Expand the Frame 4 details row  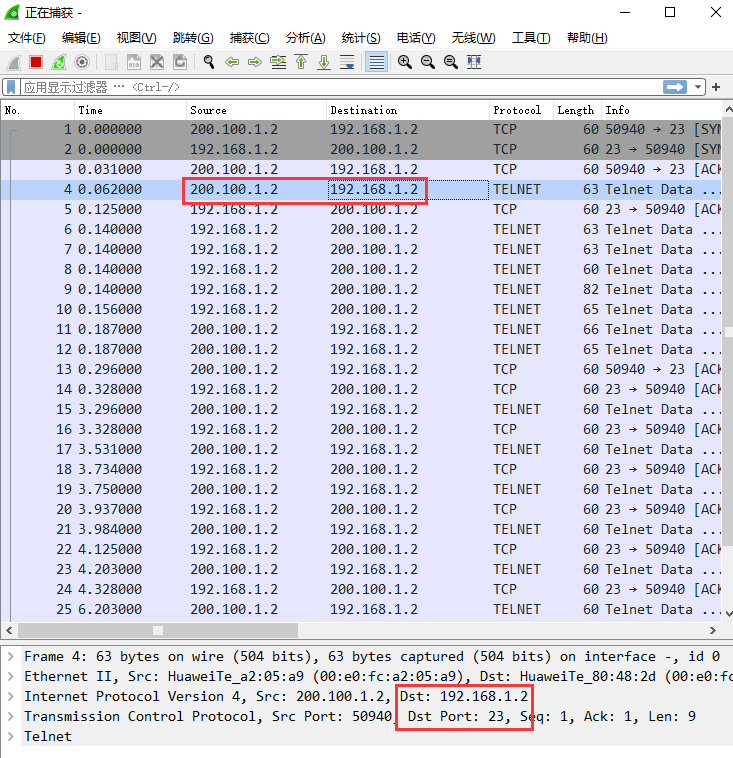tap(11, 656)
